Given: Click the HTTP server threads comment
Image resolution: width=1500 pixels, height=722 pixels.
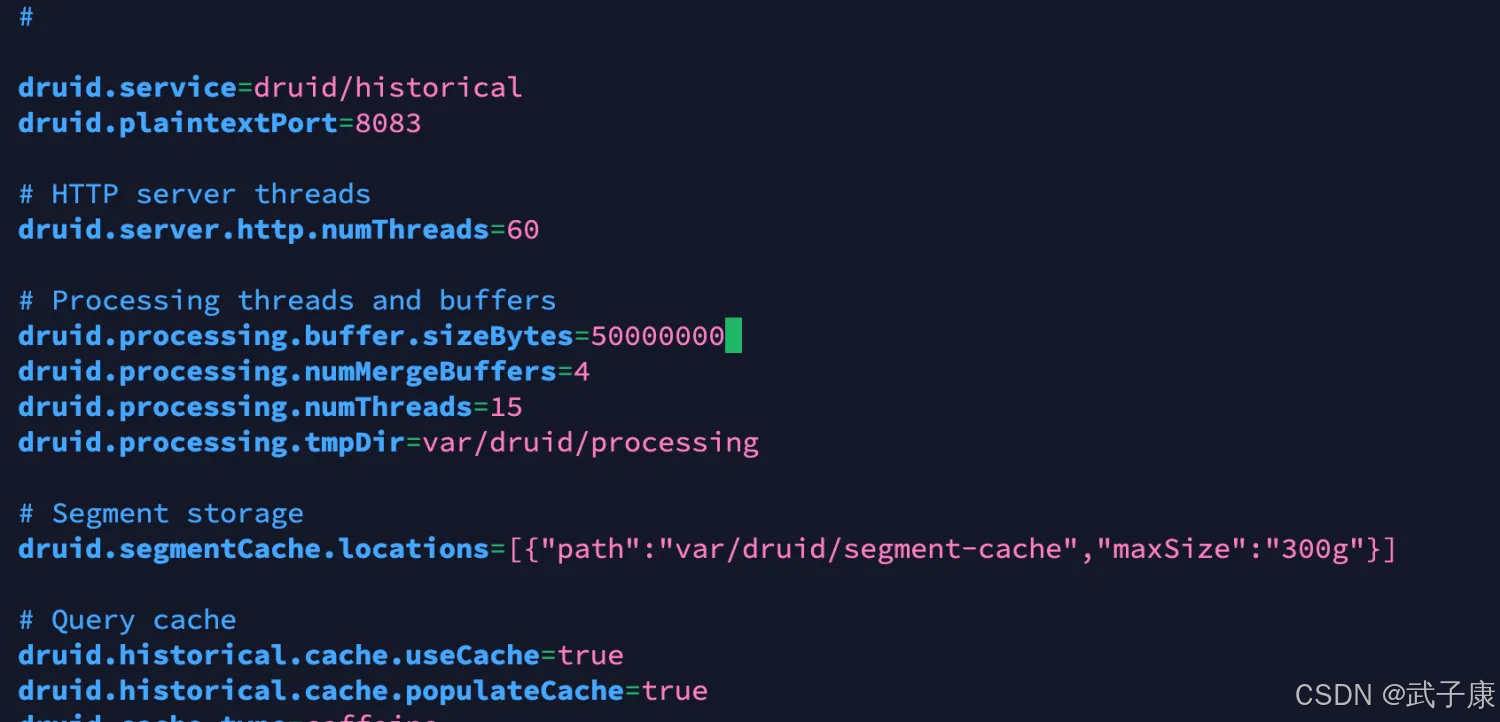Looking at the screenshot, I should coord(194,194).
